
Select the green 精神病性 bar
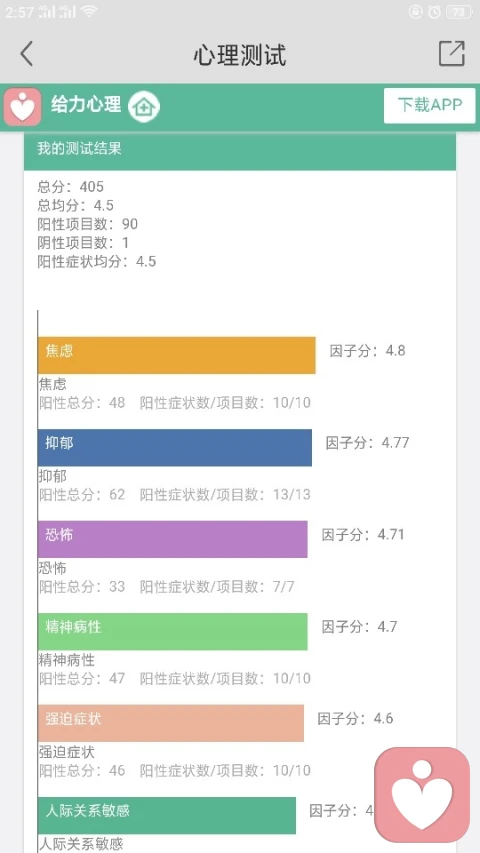(173, 632)
